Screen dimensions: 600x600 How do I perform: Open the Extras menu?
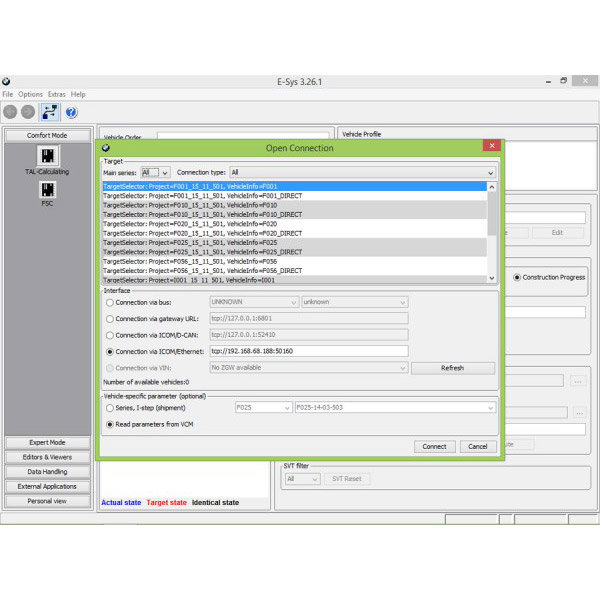click(57, 94)
